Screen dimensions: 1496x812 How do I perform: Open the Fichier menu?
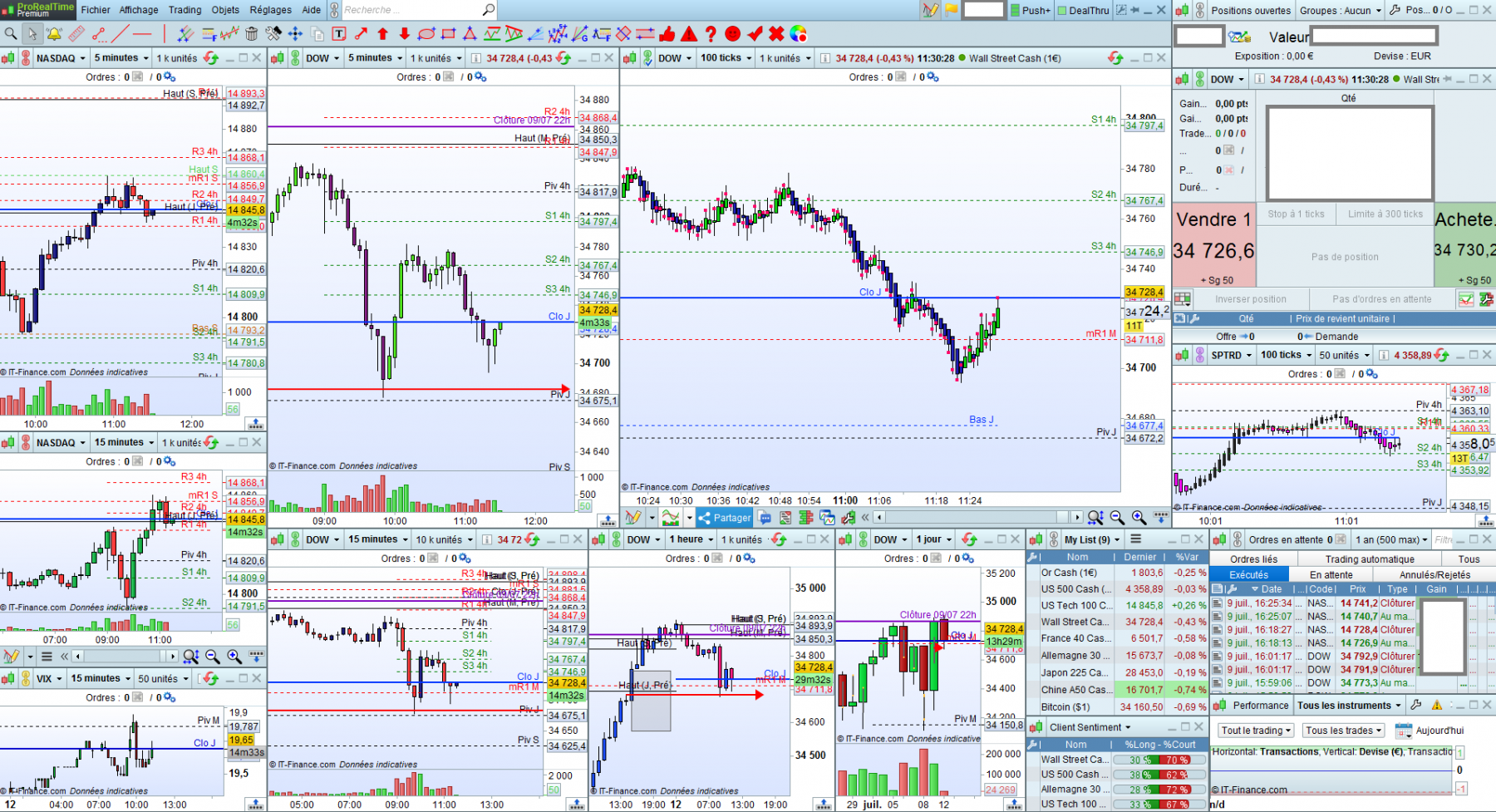click(96, 10)
